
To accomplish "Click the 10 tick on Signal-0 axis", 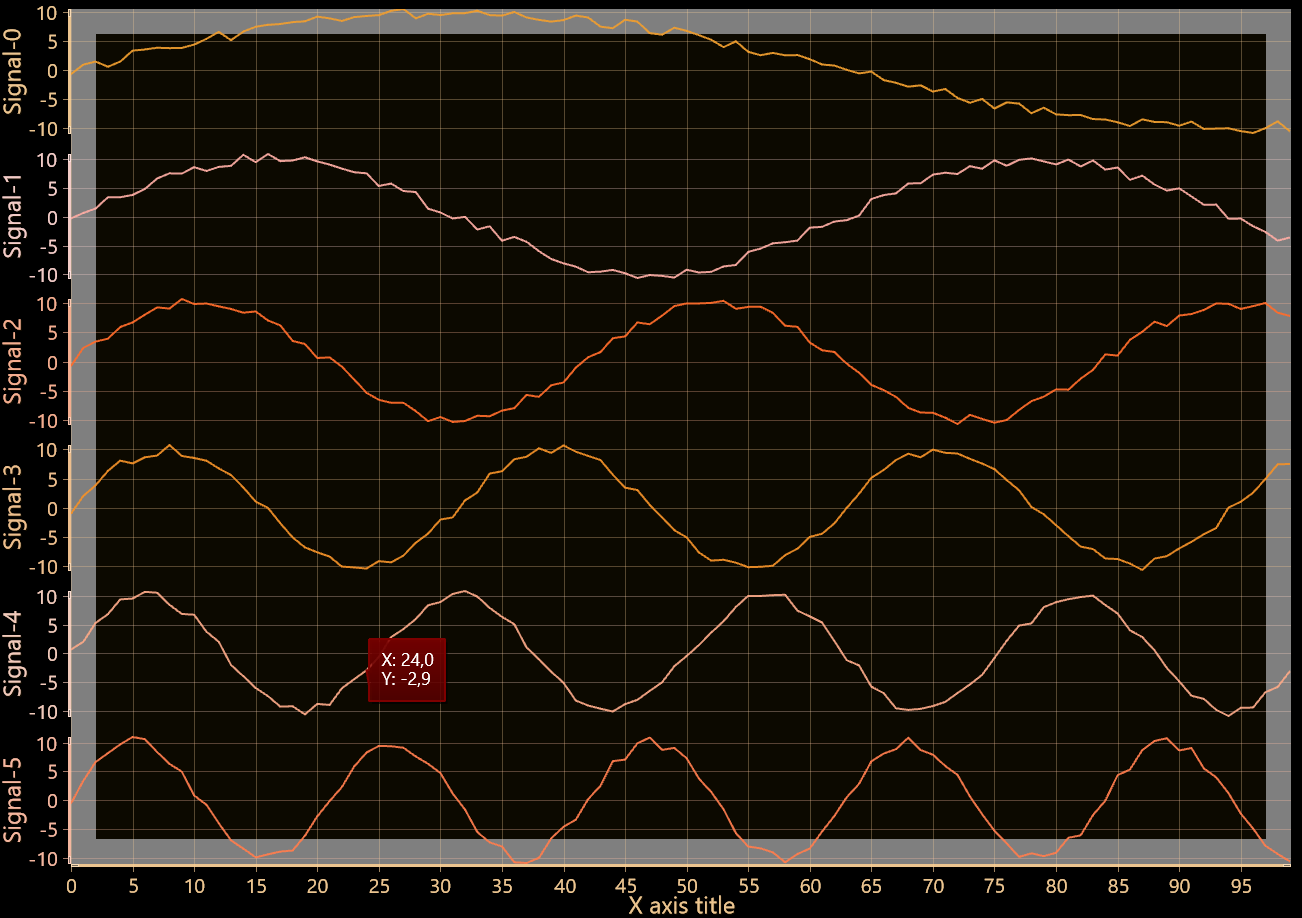I will (x=46, y=13).
